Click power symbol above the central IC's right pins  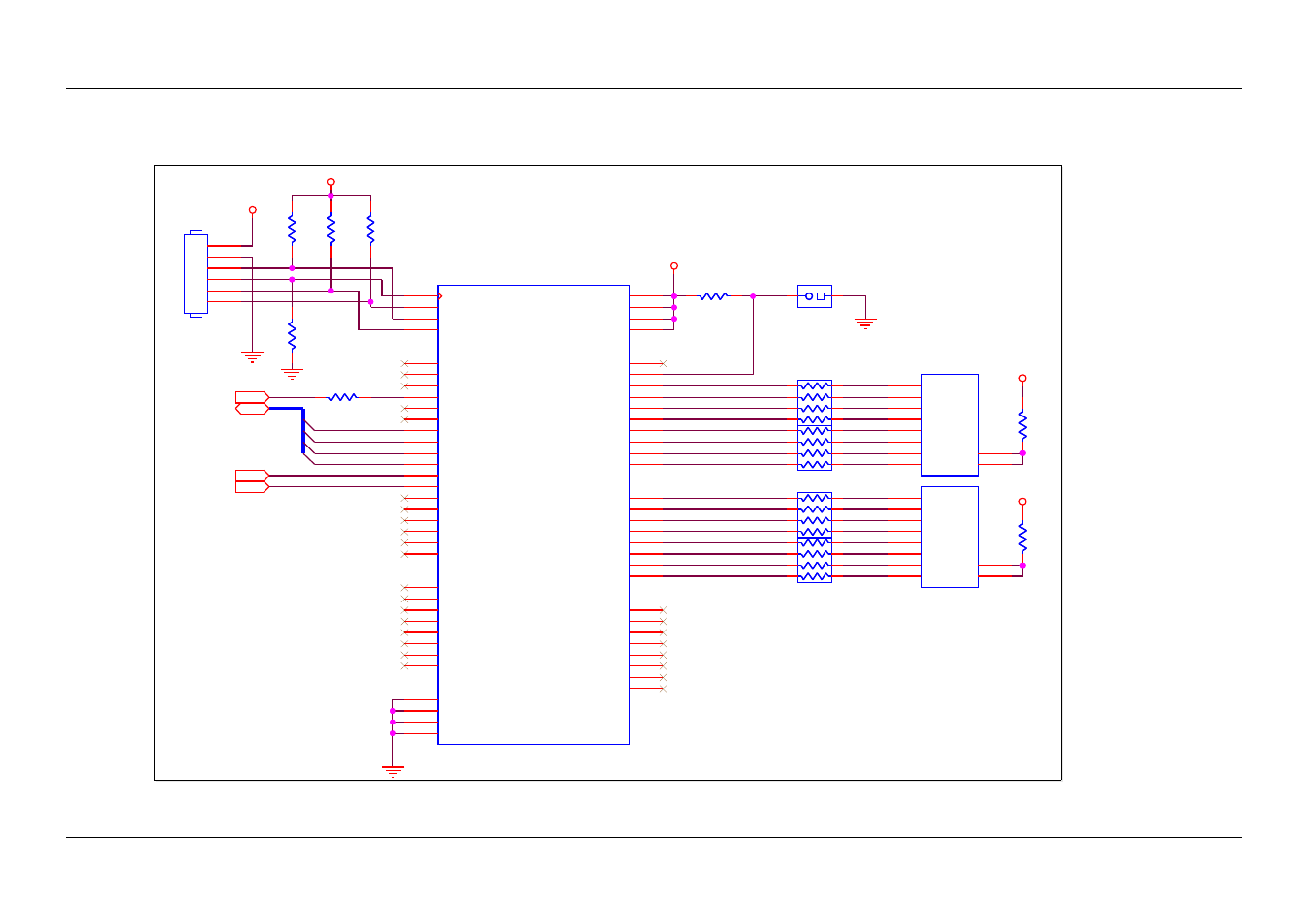tap(673, 266)
